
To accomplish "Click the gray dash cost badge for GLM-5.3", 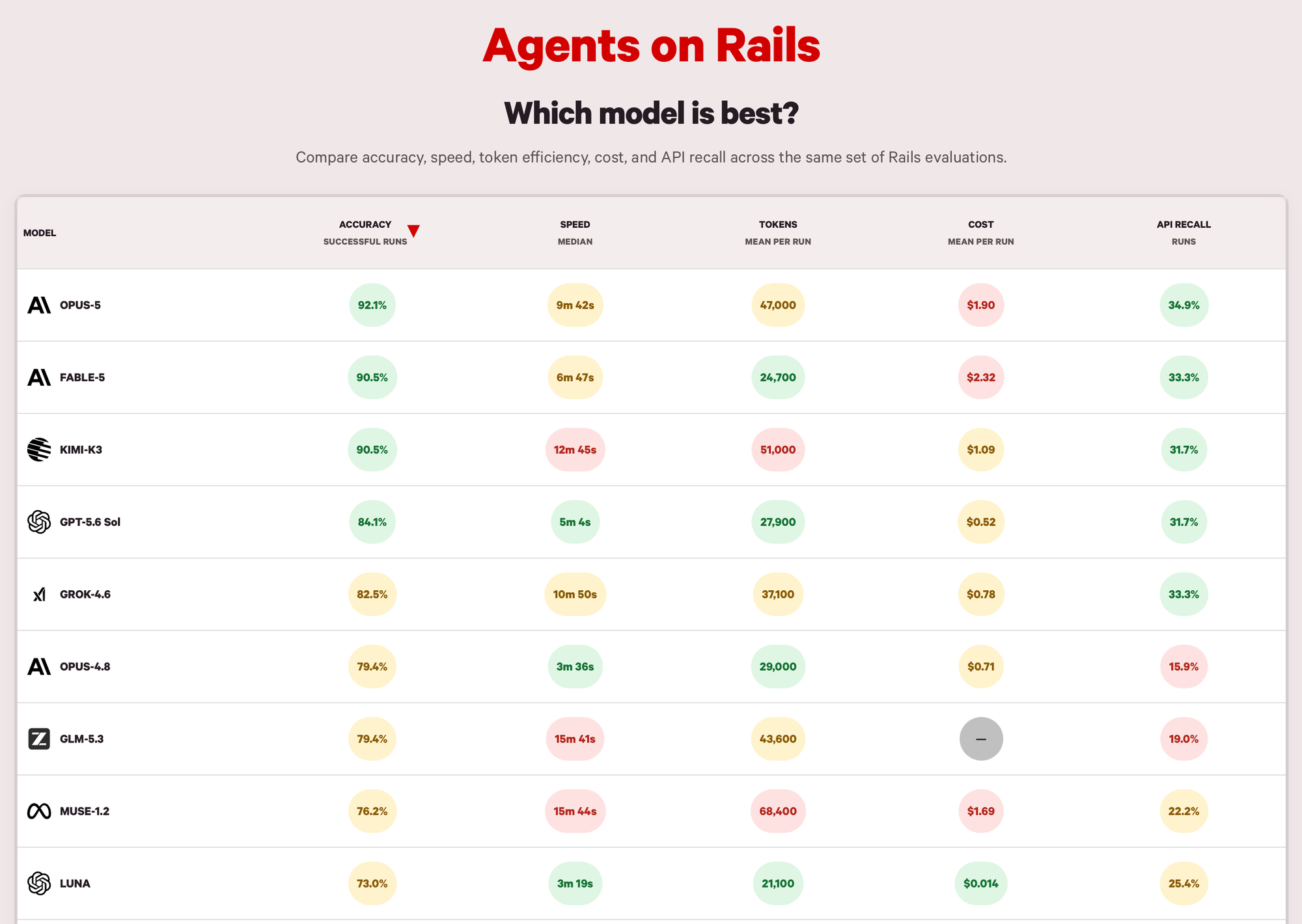I will pos(981,739).
